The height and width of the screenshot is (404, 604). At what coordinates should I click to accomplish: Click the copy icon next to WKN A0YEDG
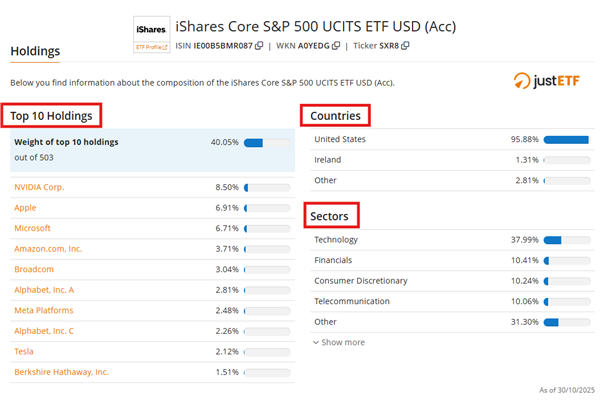point(336,45)
